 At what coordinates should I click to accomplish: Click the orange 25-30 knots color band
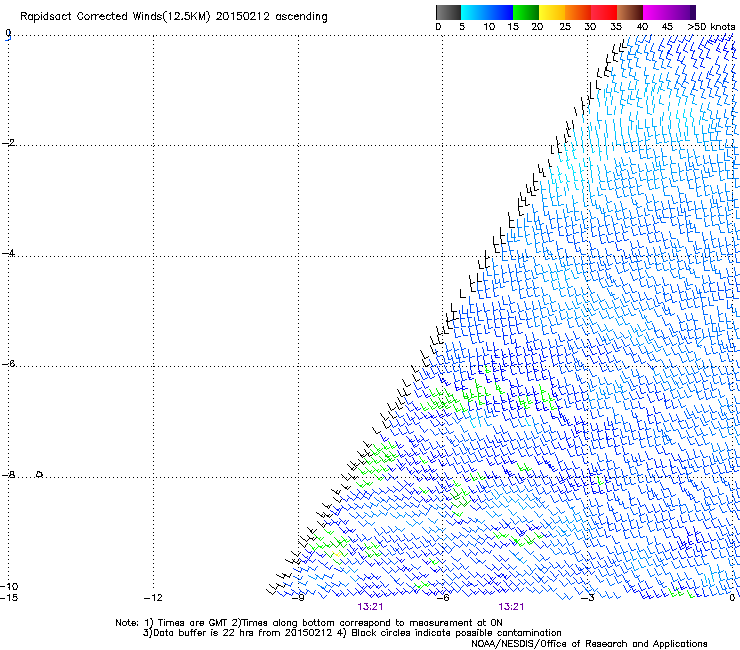click(x=578, y=12)
